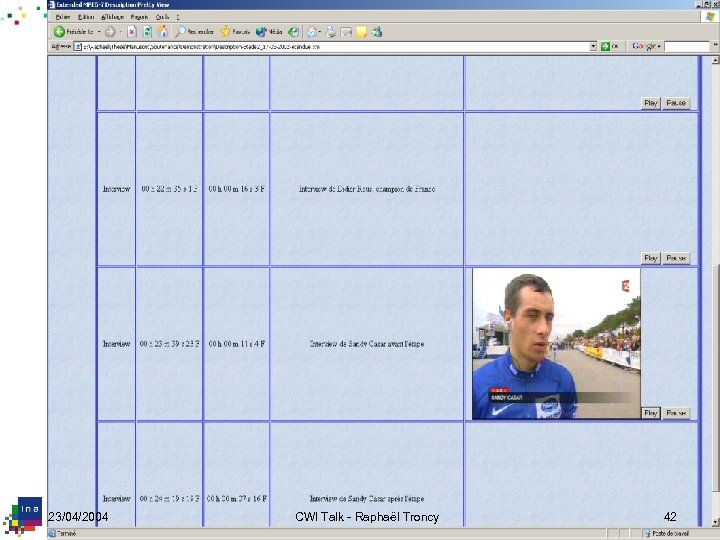This screenshot has width=720, height=540.
Task: Pause the Sandy Casar avant l'étape video
Action: point(676,413)
